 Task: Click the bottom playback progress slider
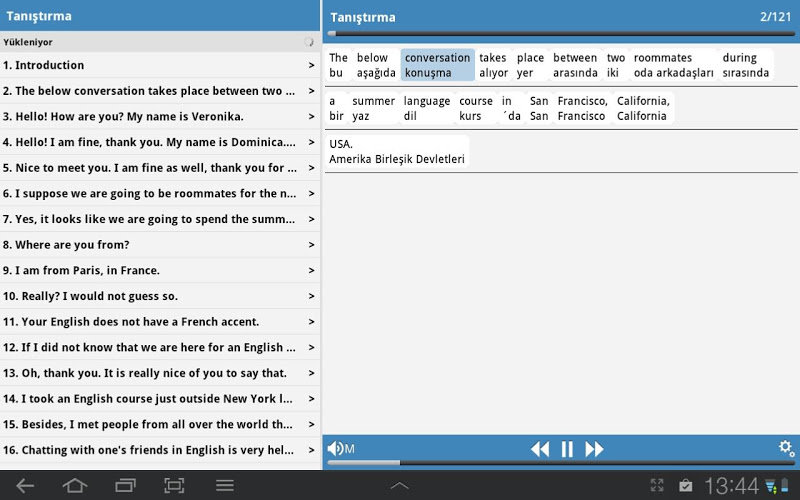(560, 463)
